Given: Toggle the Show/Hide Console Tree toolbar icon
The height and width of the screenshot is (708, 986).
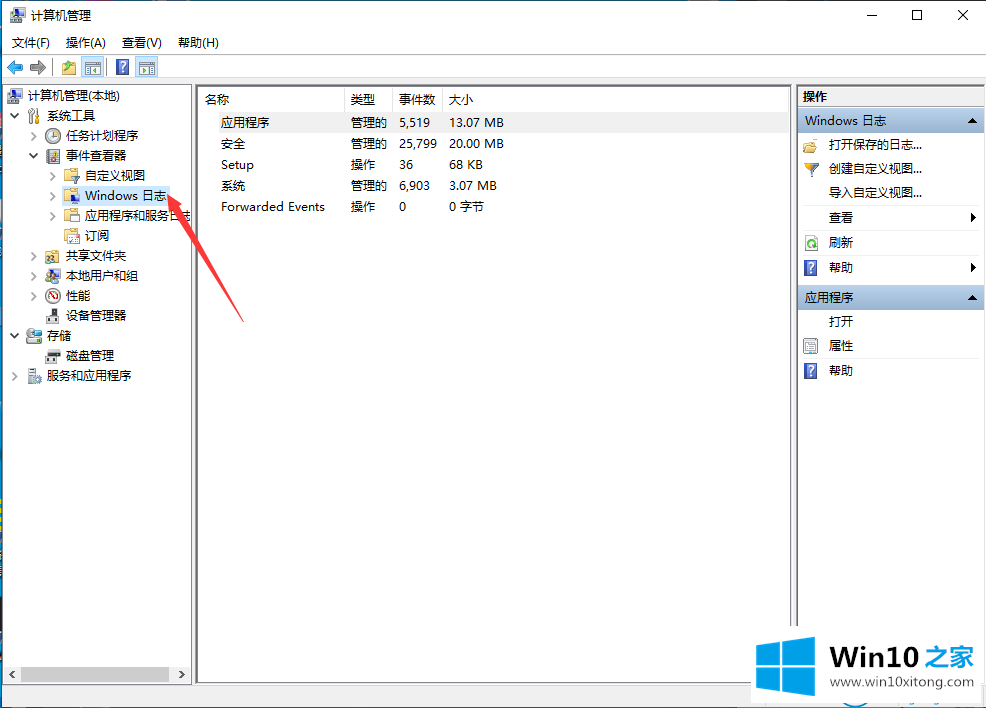Looking at the screenshot, I should [93, 67].
